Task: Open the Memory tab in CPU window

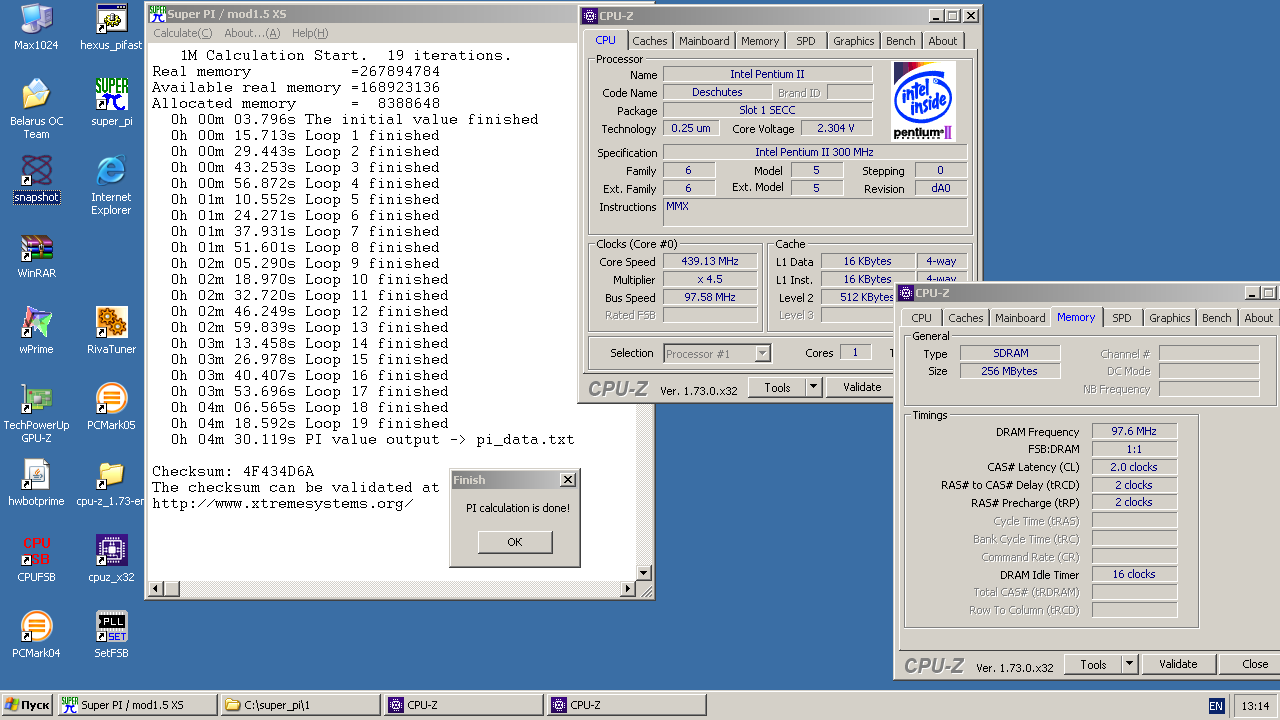Action: click(x=760, y=41)
